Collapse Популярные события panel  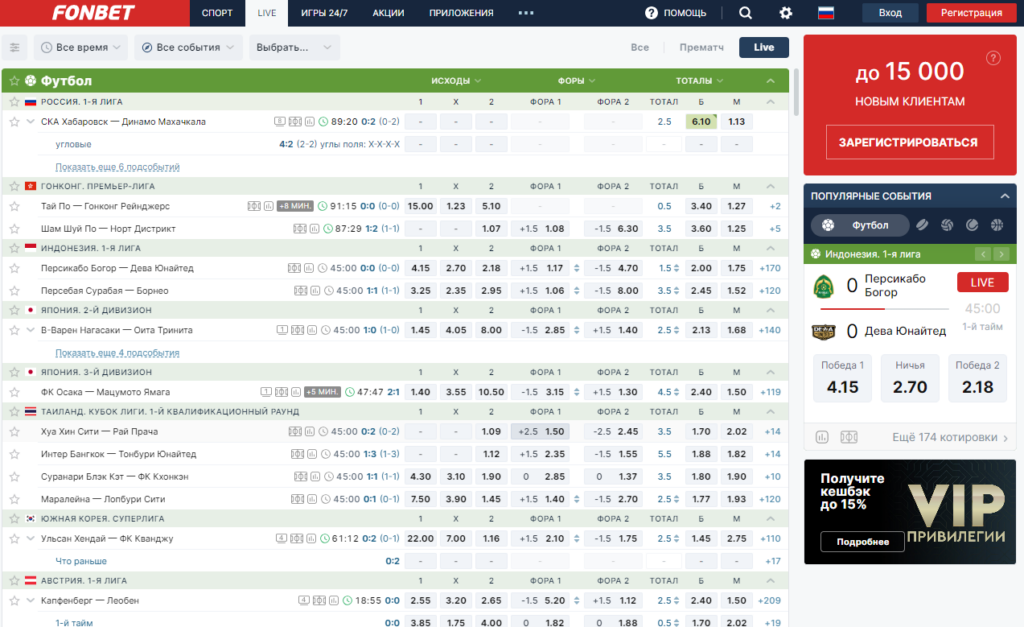1004,196
